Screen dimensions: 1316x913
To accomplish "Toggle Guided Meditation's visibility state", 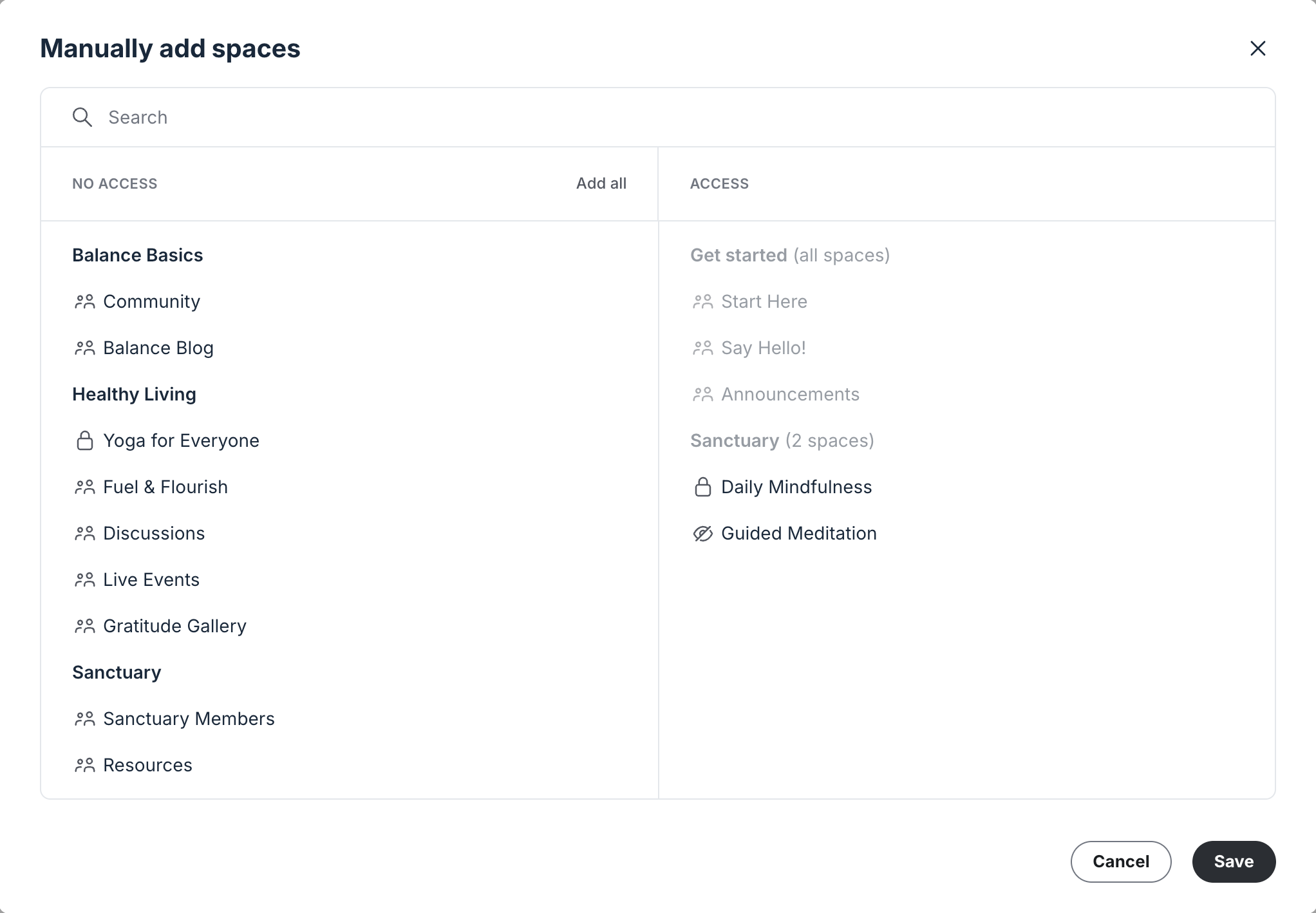I will pyautogui.click(x=798, y=533).
